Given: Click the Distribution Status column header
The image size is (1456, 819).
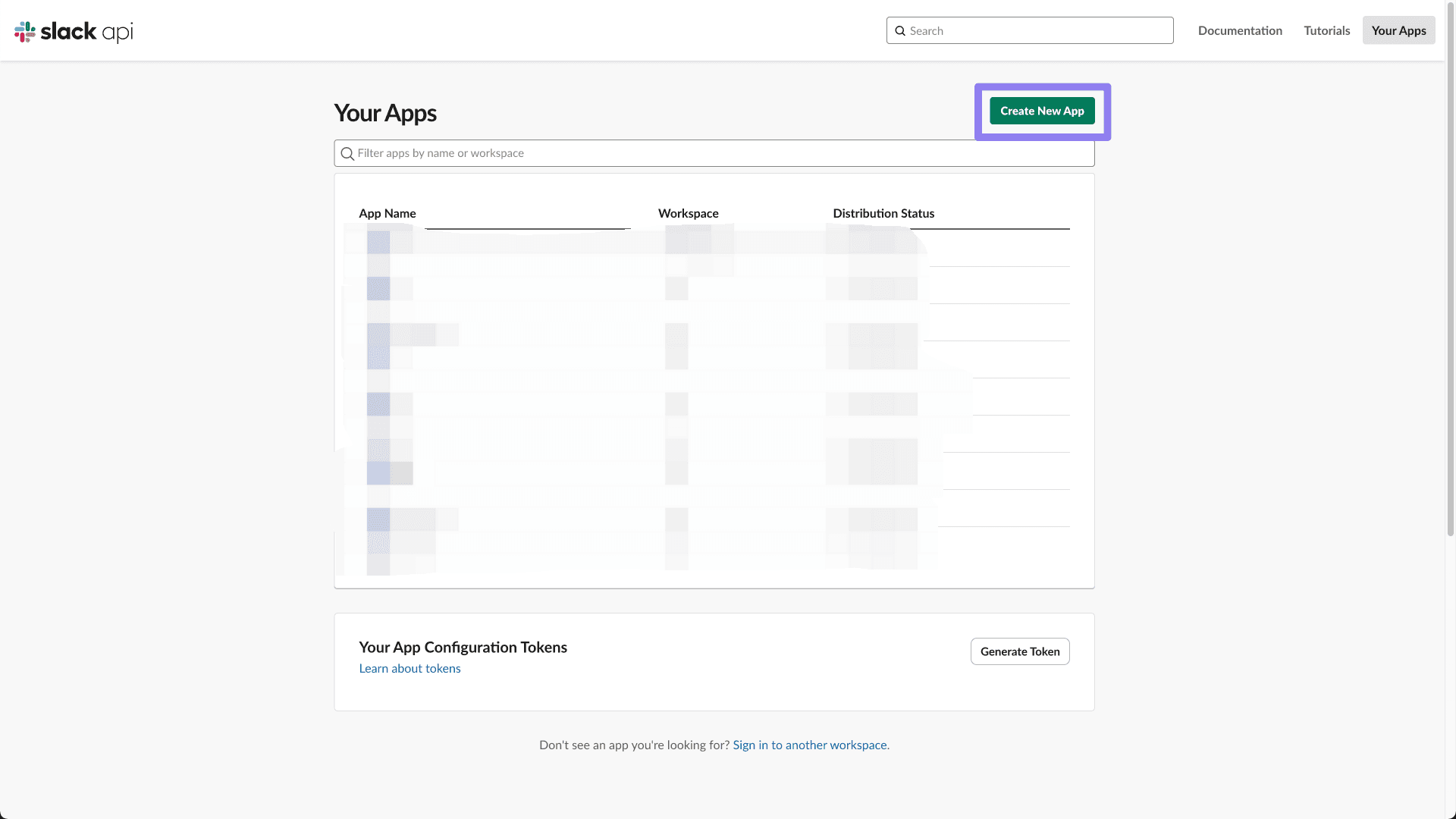Looking at the screenshot, I should (883, 213).
